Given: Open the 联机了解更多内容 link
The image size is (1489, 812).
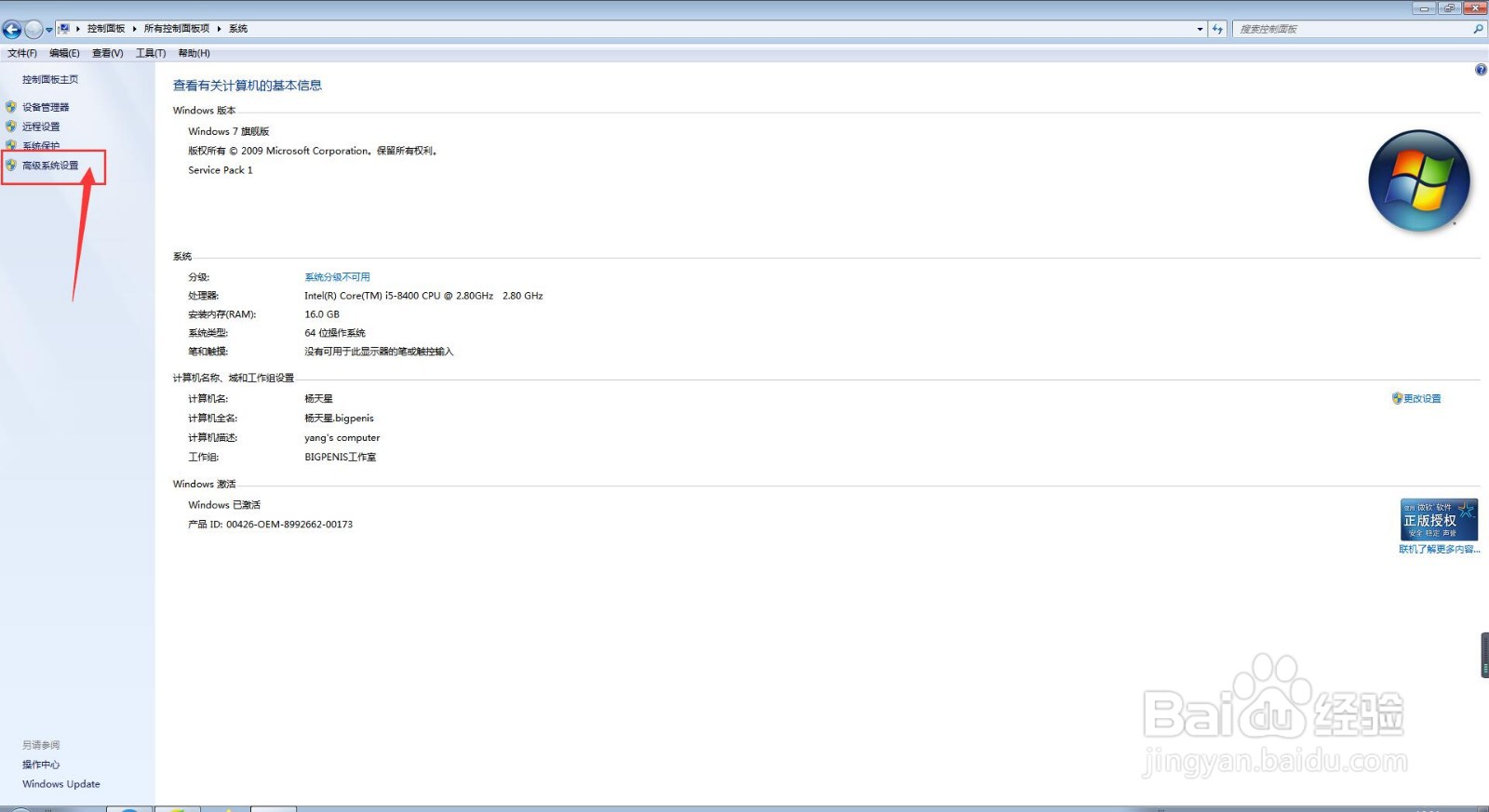Looking at the screenshot, I should tap(1439, 549).
